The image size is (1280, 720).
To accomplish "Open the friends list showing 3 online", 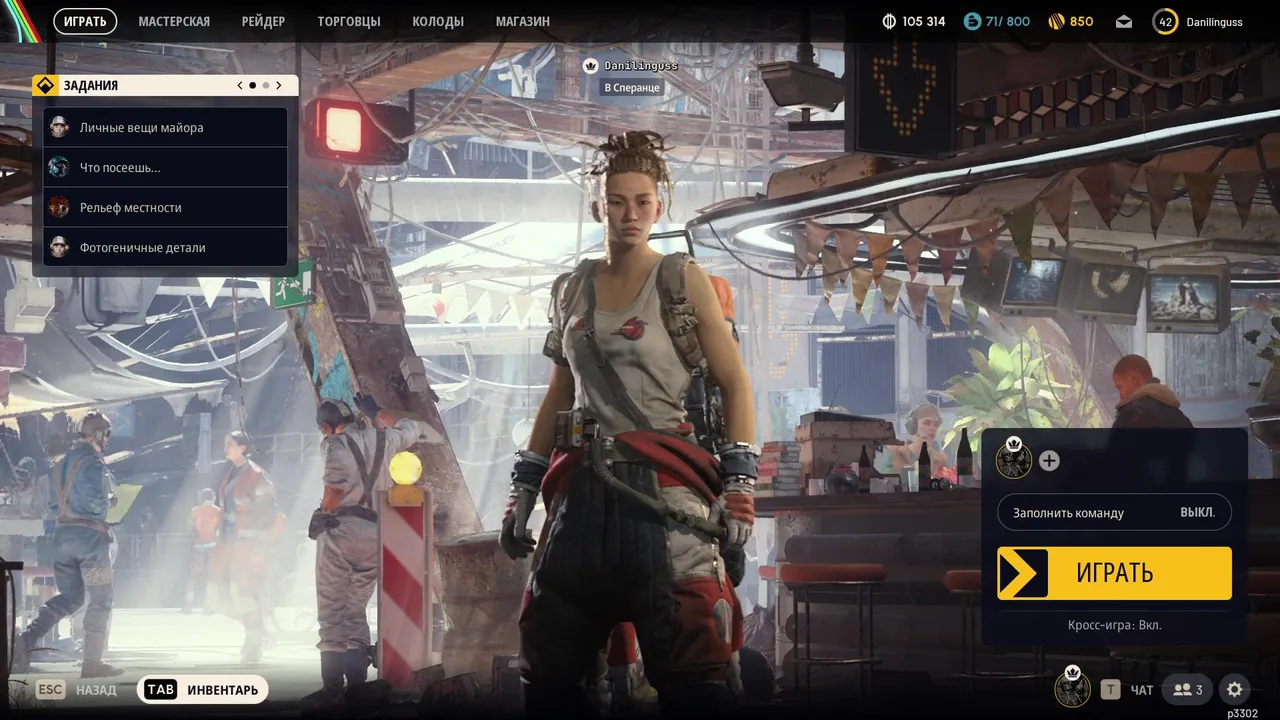I will (1188, 689).
